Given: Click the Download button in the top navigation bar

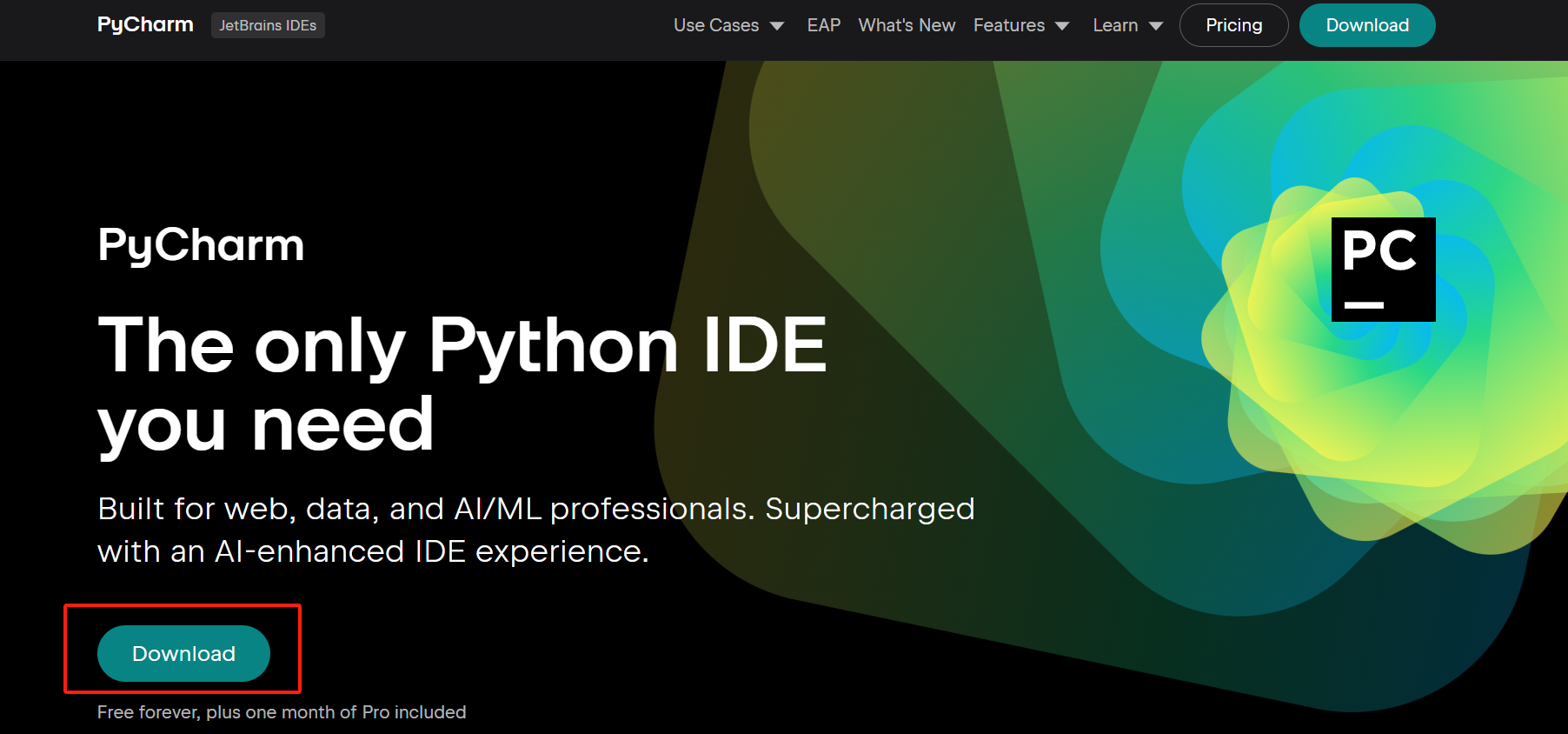Looking at the screenshot, I should click(x=1367, y=25).
